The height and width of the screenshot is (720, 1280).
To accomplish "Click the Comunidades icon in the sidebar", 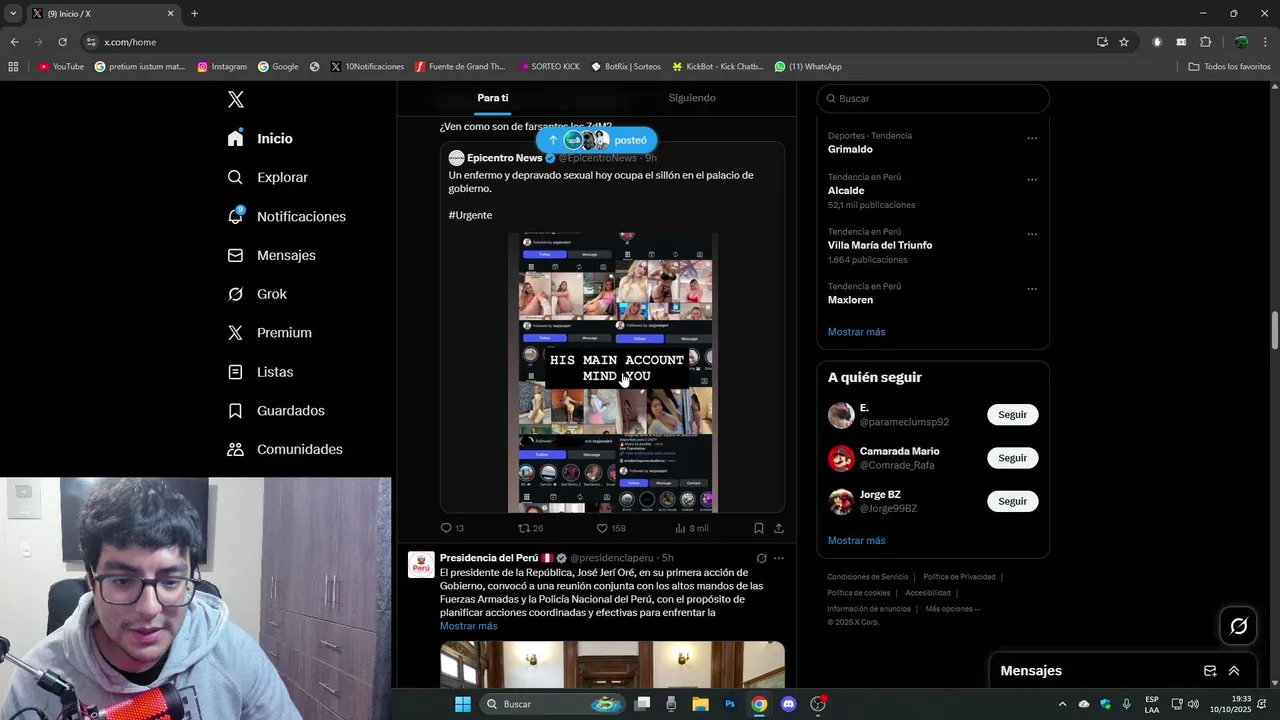I will click(235, 450).
